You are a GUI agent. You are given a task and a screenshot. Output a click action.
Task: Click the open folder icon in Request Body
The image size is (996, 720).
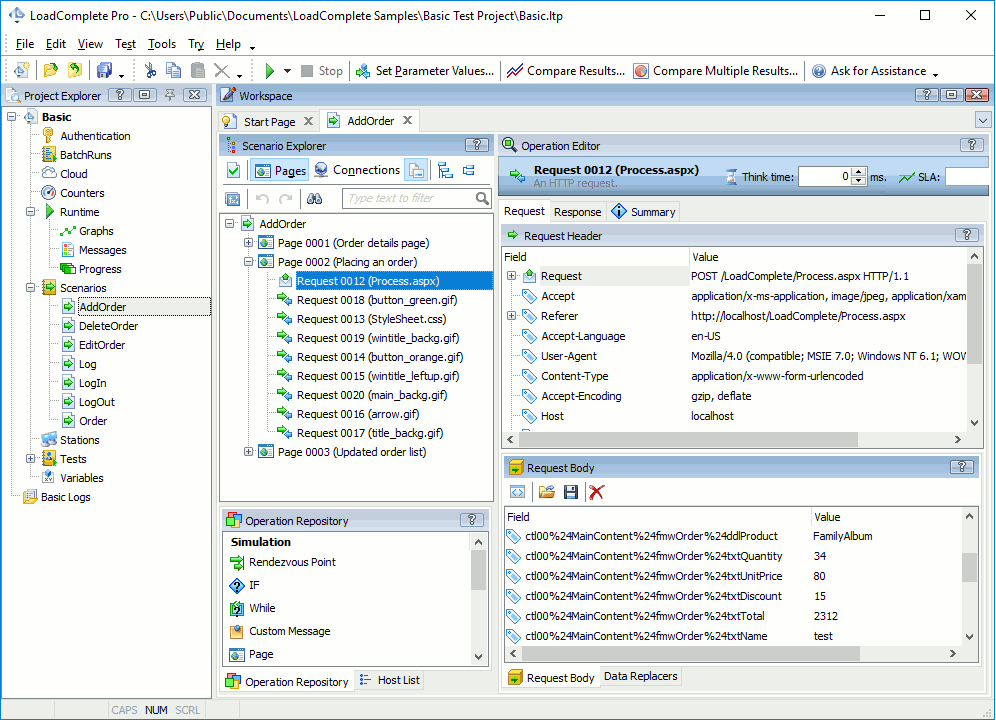coord(546,492)
